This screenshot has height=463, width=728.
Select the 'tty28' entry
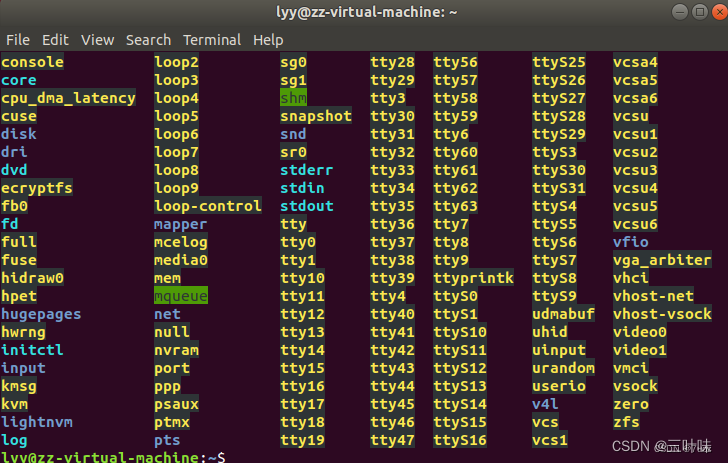click(x=392, y=62)
